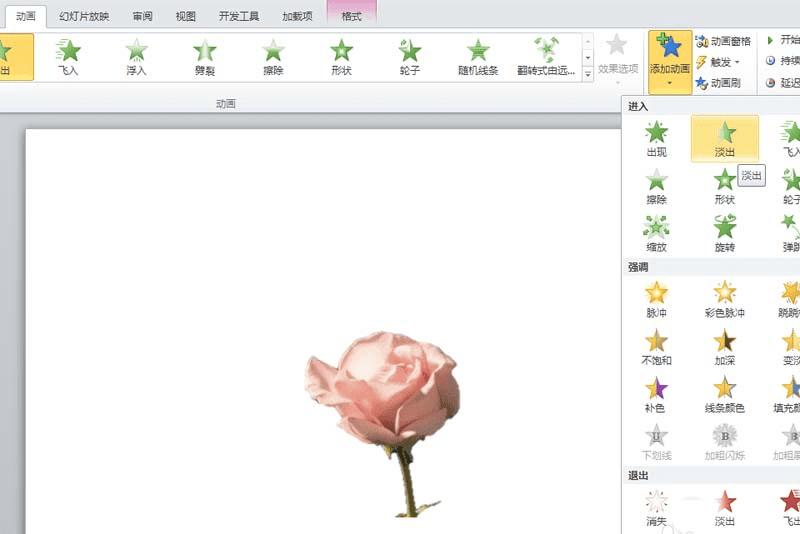The image size is (800, 534).
Task: Open the 审阅 ribbon tab
Action: tap(142, 16)
